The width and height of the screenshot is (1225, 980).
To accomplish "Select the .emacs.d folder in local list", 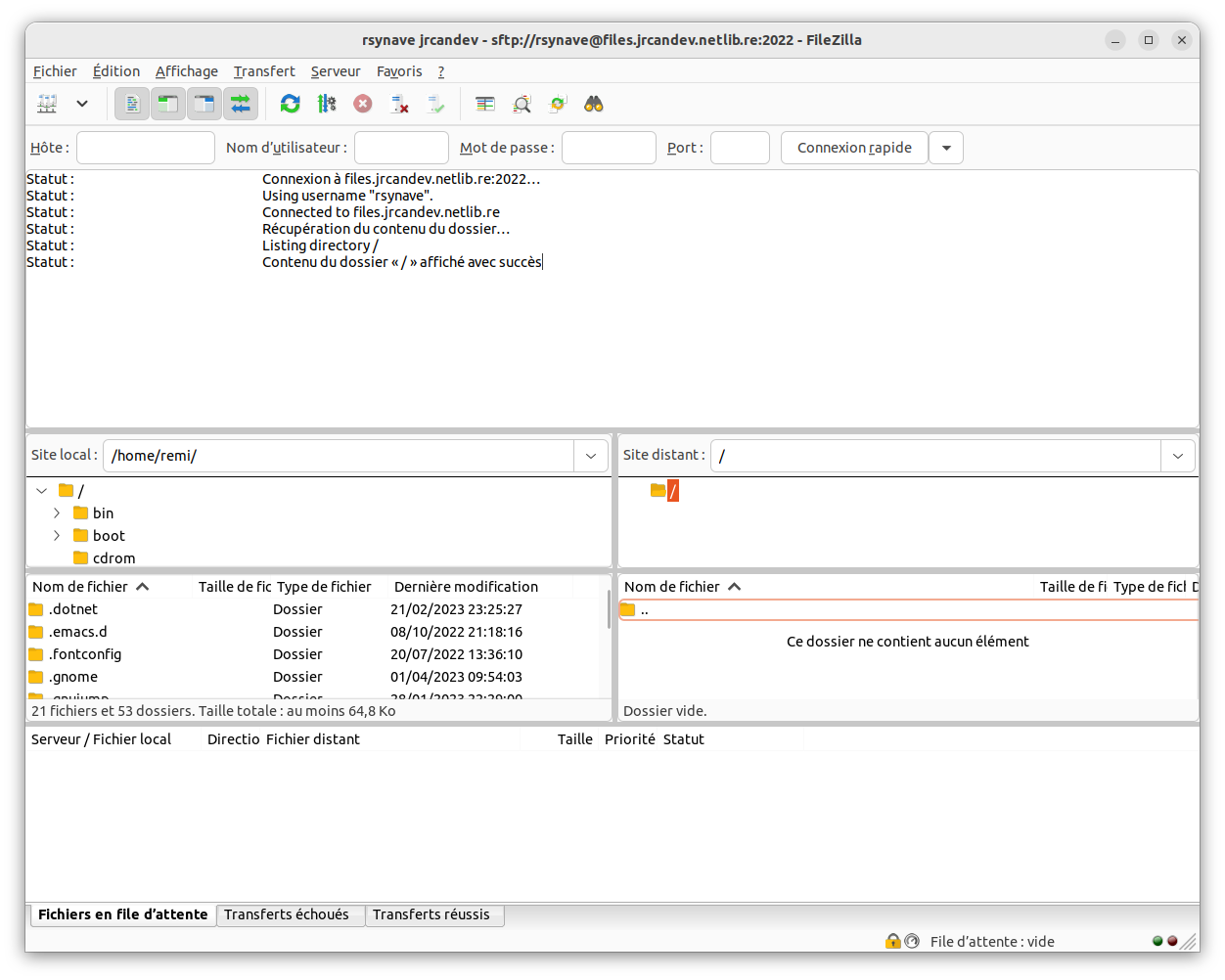I will point(78,632).
